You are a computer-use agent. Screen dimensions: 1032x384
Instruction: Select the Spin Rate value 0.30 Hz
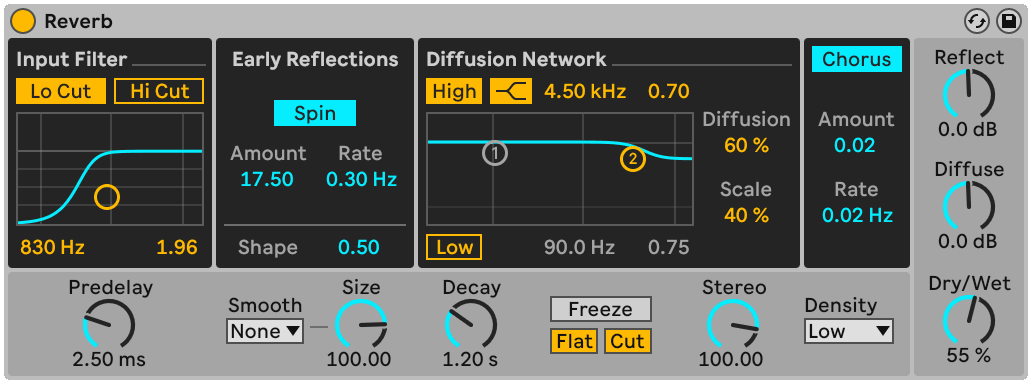click(361, 179)
